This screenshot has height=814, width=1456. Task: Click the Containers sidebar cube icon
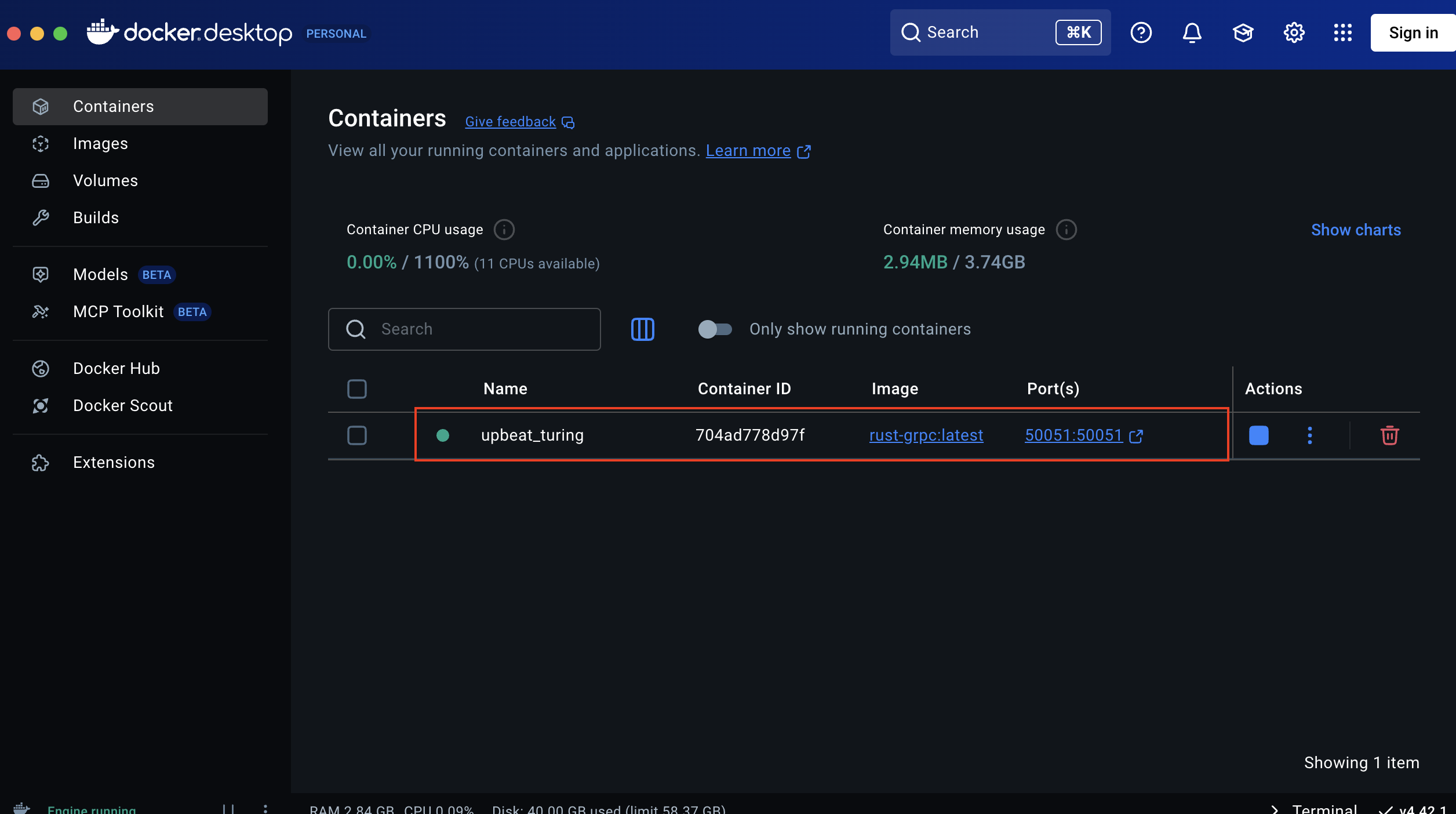41,107
